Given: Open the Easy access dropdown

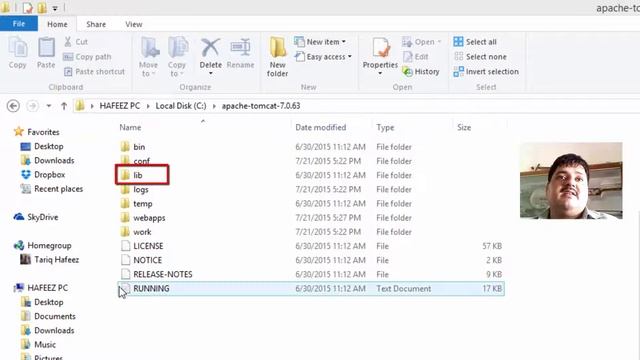Looking at the screenshot, I should click(323, 57).
